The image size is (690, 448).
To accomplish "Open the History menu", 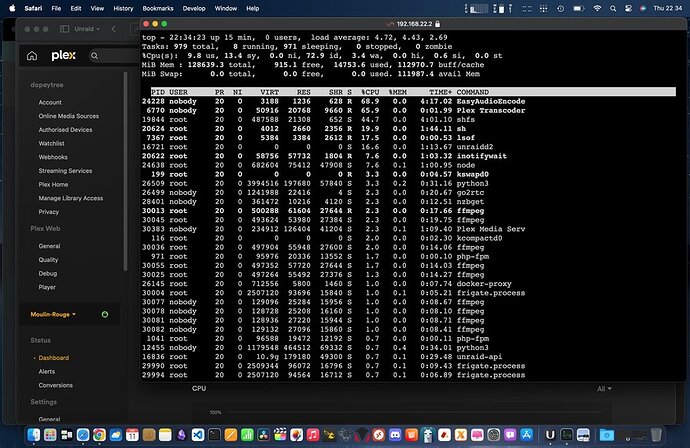I will (123, 8).
